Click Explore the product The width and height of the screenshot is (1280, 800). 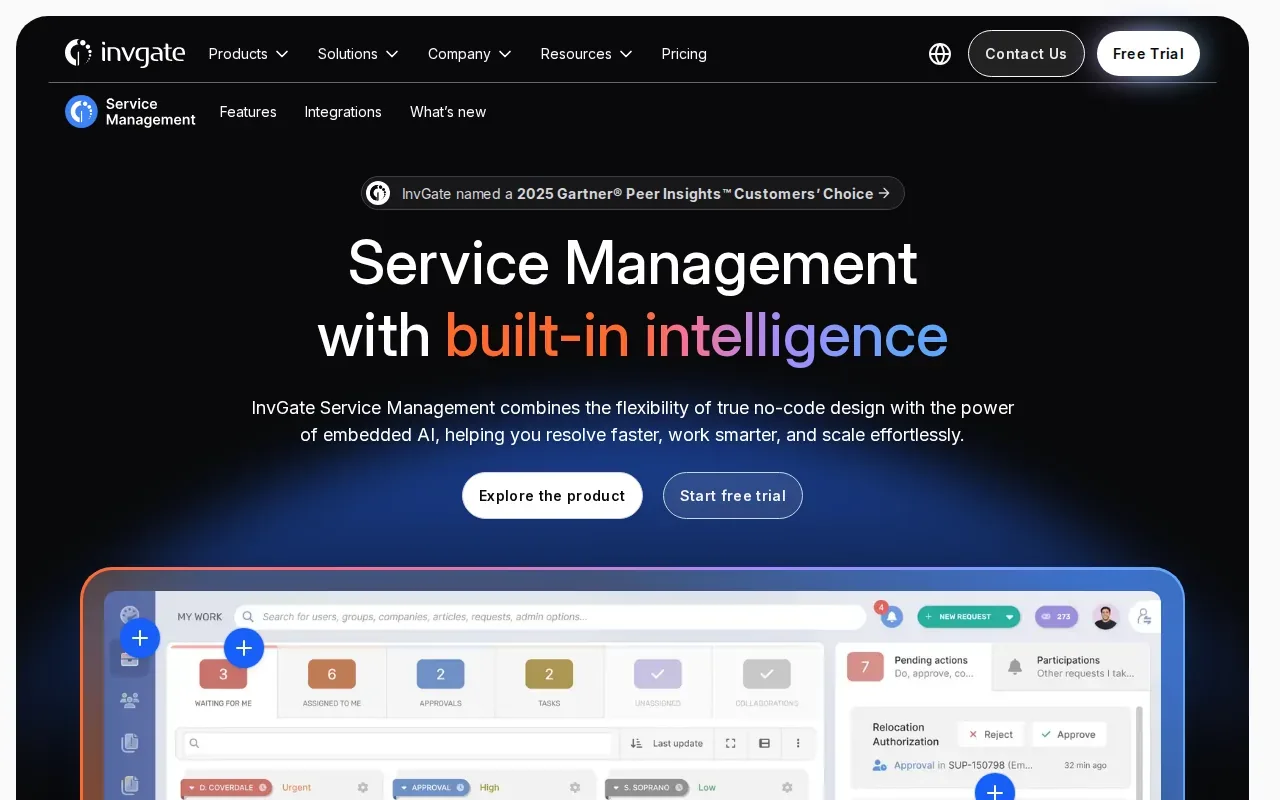[x=552, y=496]
